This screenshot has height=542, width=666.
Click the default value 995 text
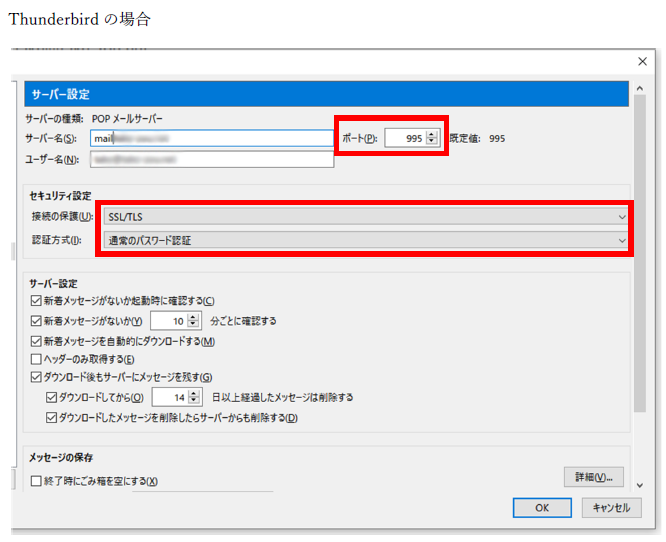coord(497,138)
